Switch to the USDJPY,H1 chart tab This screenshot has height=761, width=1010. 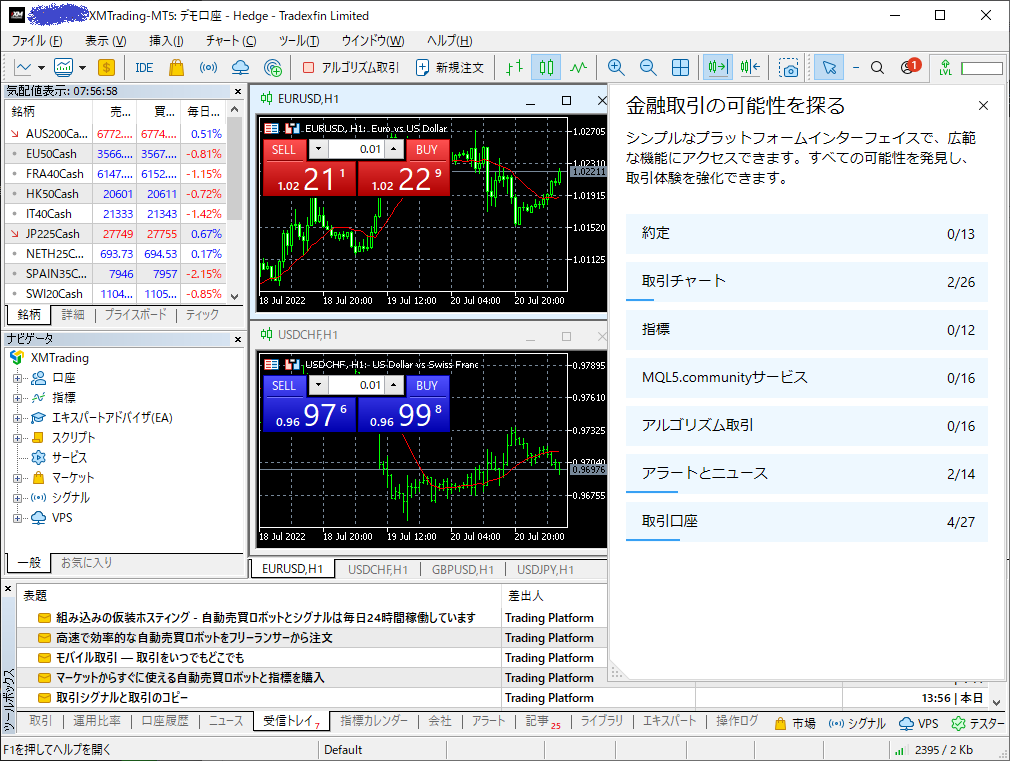[545, 570]
